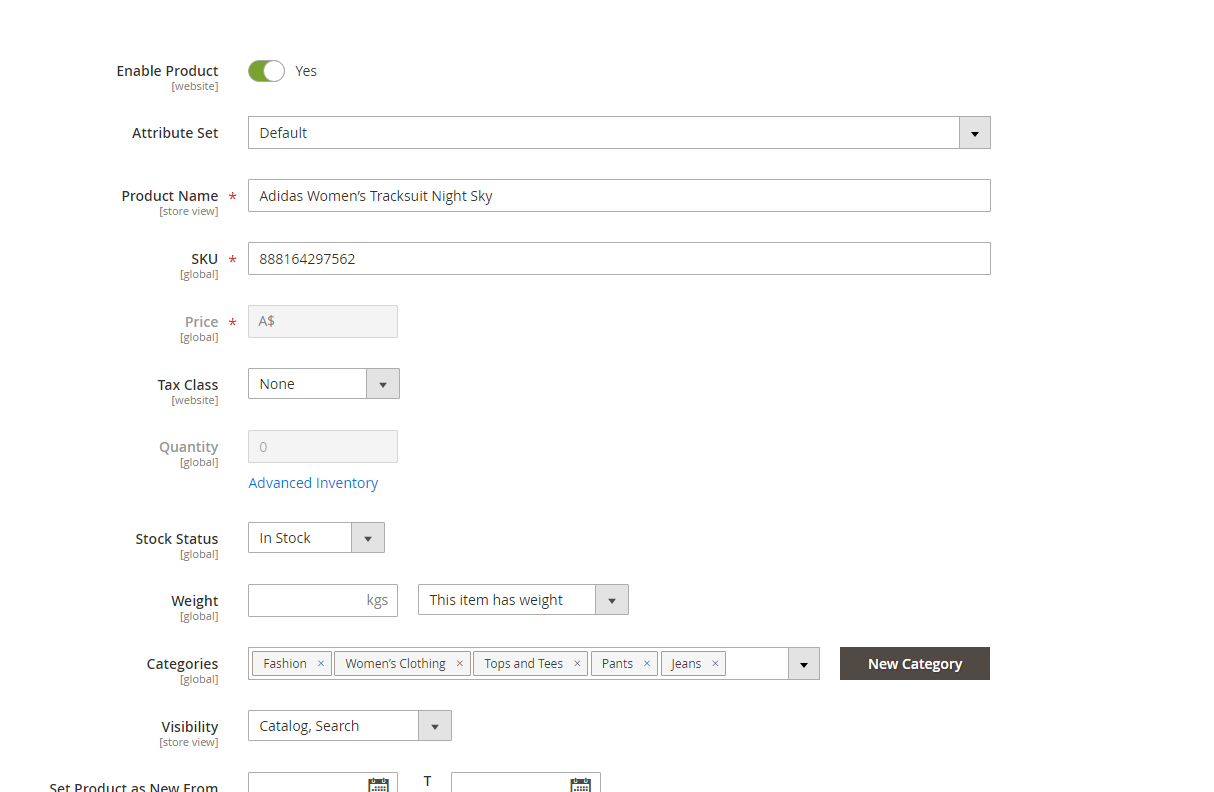
Task: Open the Tax Class dropdown
Action: (x=383, y=383)
